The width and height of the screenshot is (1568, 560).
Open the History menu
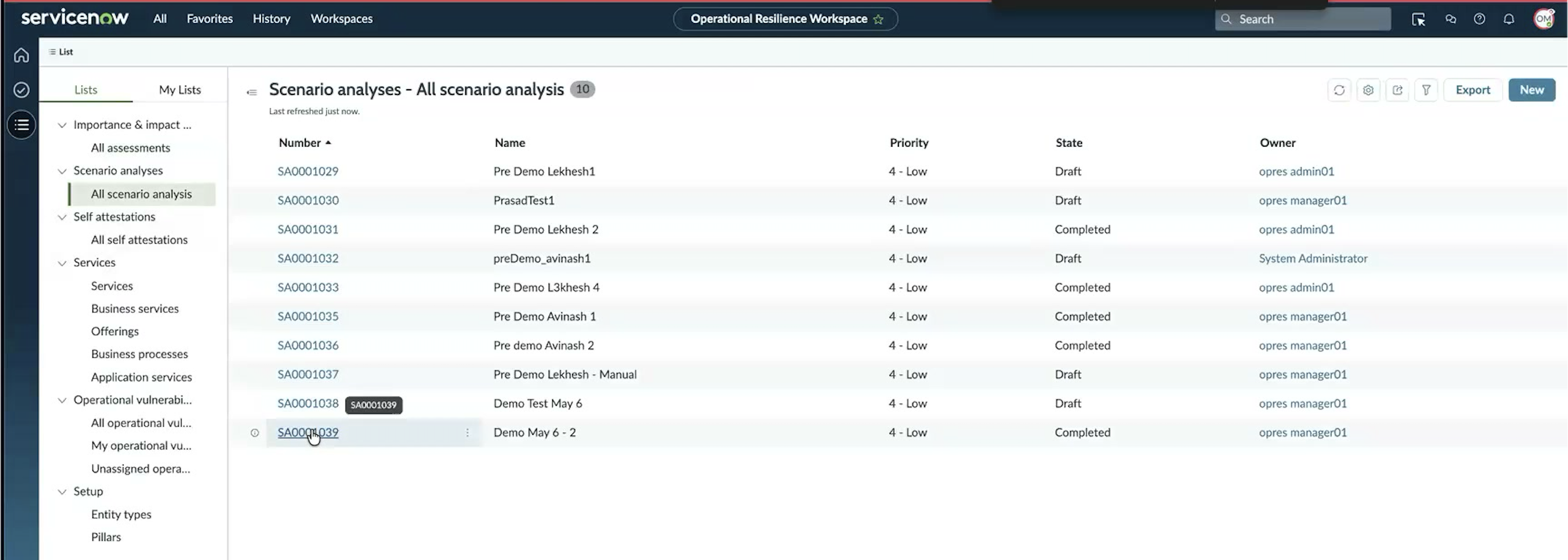pyautogui.click(x=271, y=19)
